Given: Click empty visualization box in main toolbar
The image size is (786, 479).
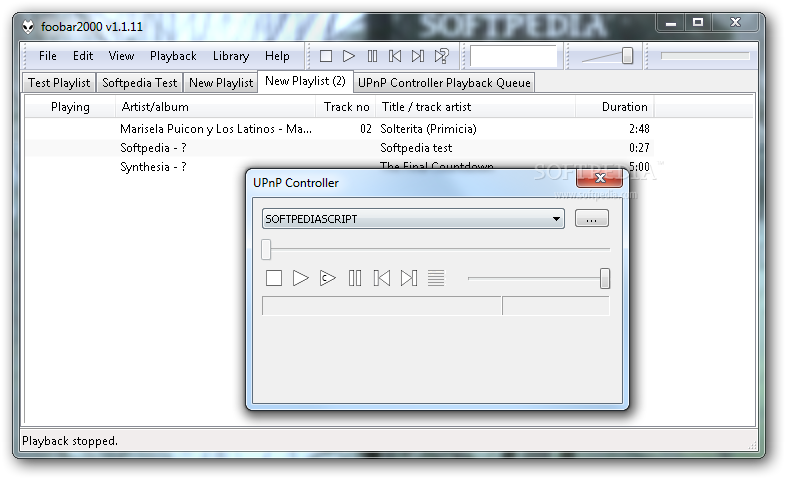Looking at the screenshot, I should [513, 56].
